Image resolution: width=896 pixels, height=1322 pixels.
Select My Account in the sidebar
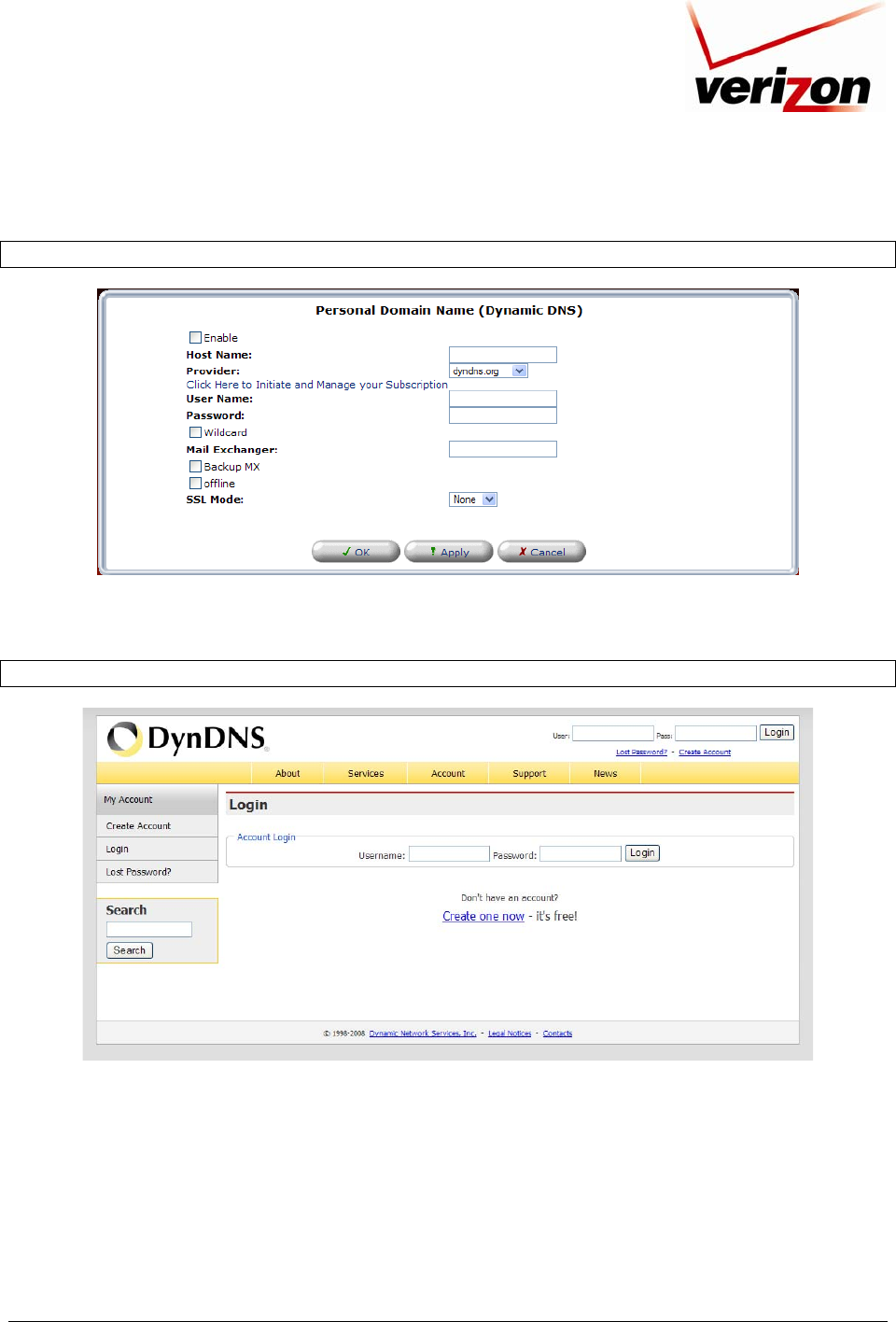coord(157,800)
